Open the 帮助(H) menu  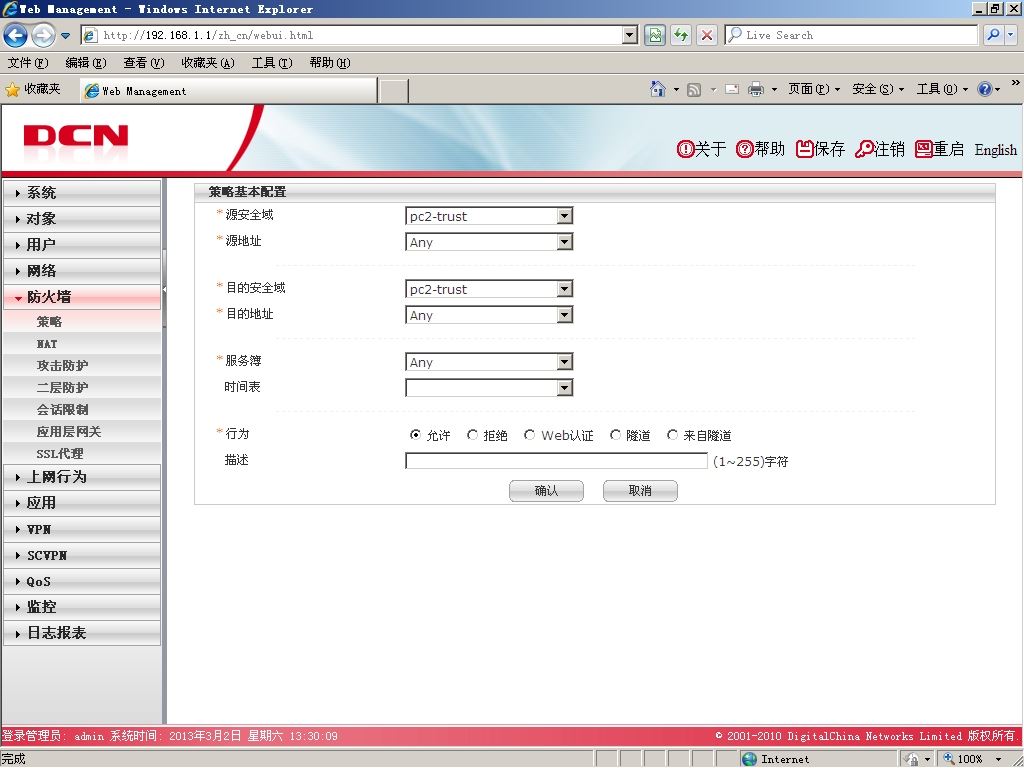[x=330, y=63]
